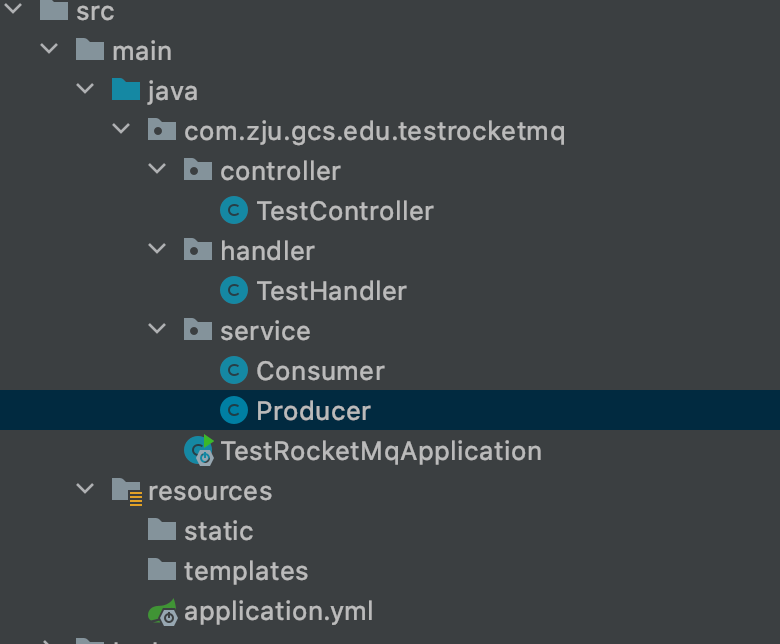The width and height of the screenshot is (780, 644).
Task: Click the java source root folder icon
Action: (x=126, y=91)
